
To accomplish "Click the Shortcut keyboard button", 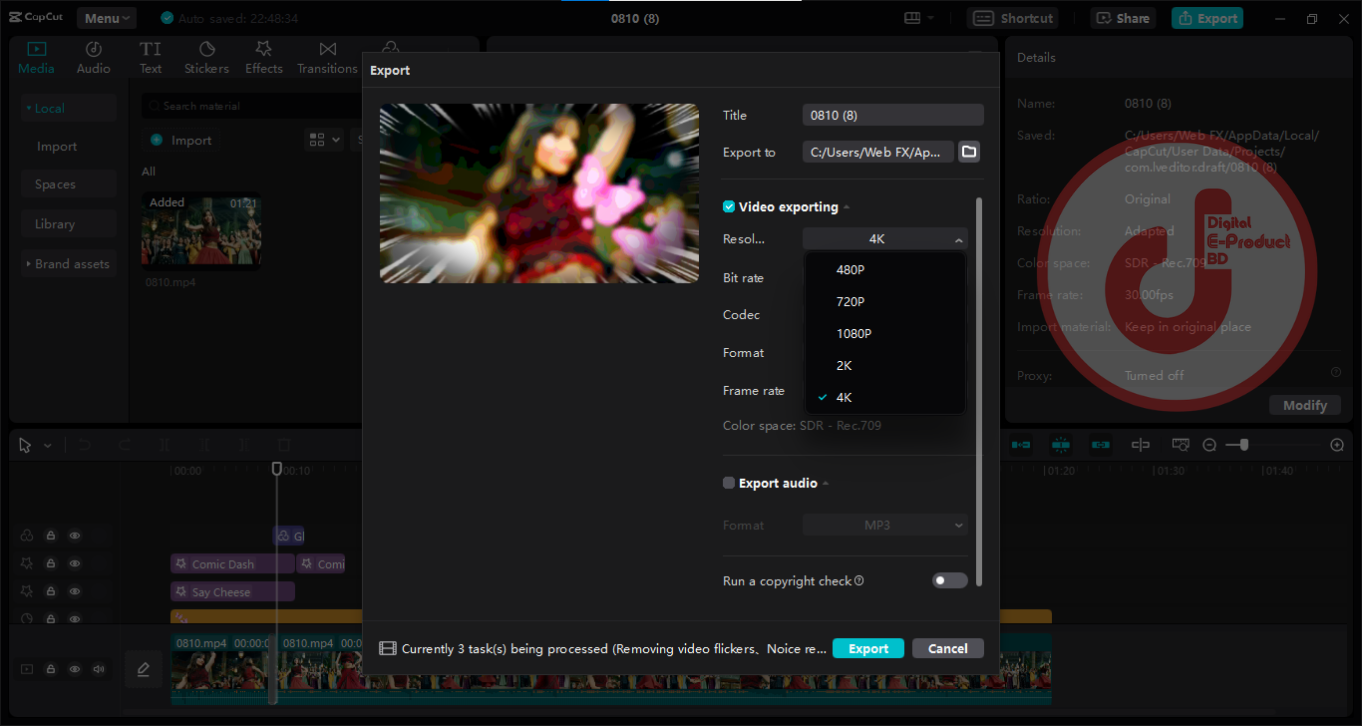I will 1013,18.
